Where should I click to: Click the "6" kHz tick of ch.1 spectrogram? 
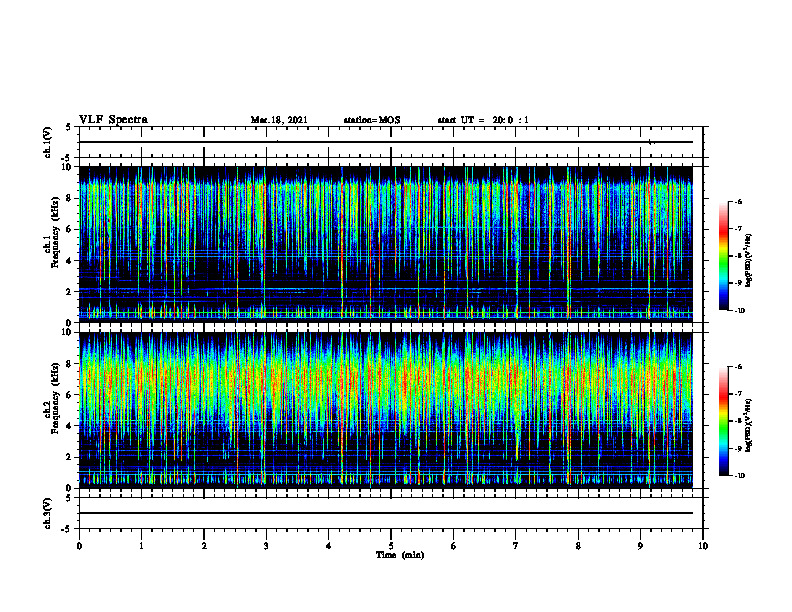pos(71,230)
